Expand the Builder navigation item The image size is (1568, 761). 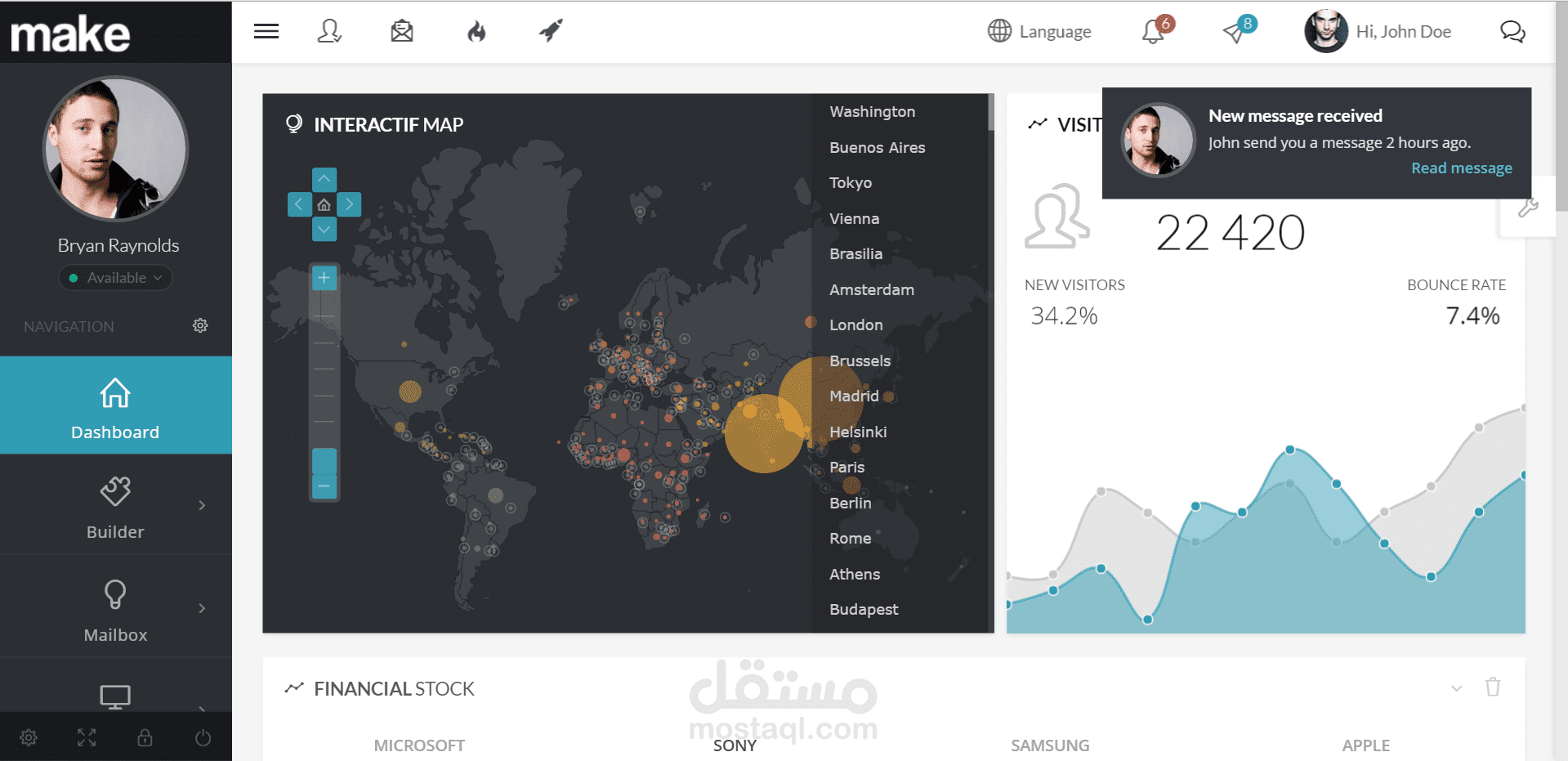click(x=115, y=505)
